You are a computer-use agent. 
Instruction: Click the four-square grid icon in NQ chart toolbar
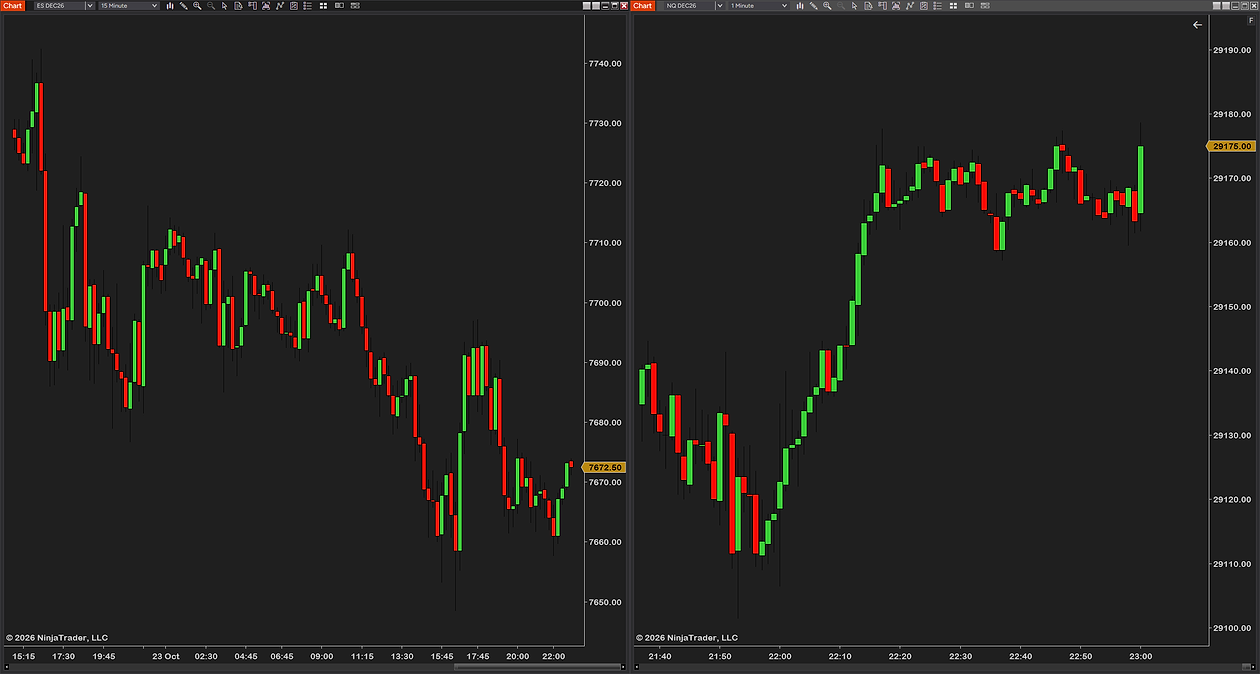pos(953,6)
